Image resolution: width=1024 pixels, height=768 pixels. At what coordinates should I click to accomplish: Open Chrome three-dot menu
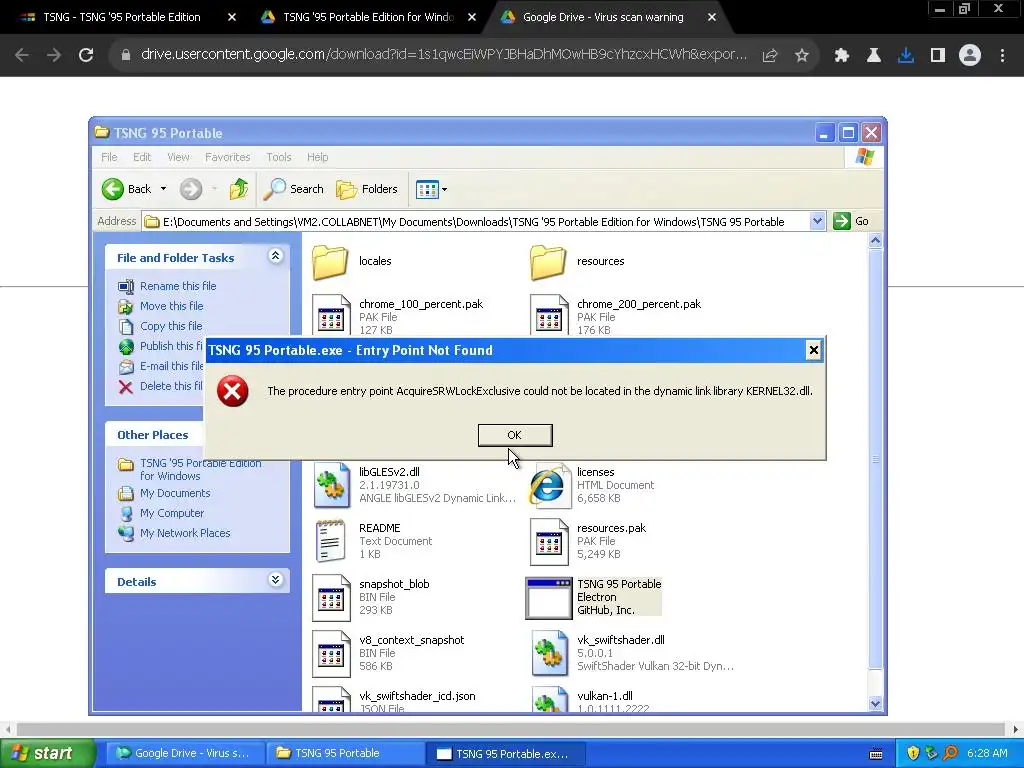1002,56
